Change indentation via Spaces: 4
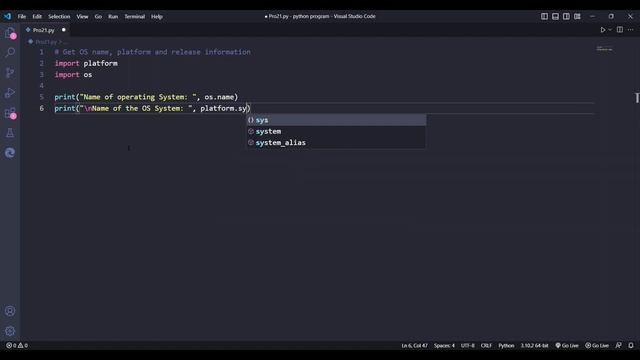 click(444, 346)
